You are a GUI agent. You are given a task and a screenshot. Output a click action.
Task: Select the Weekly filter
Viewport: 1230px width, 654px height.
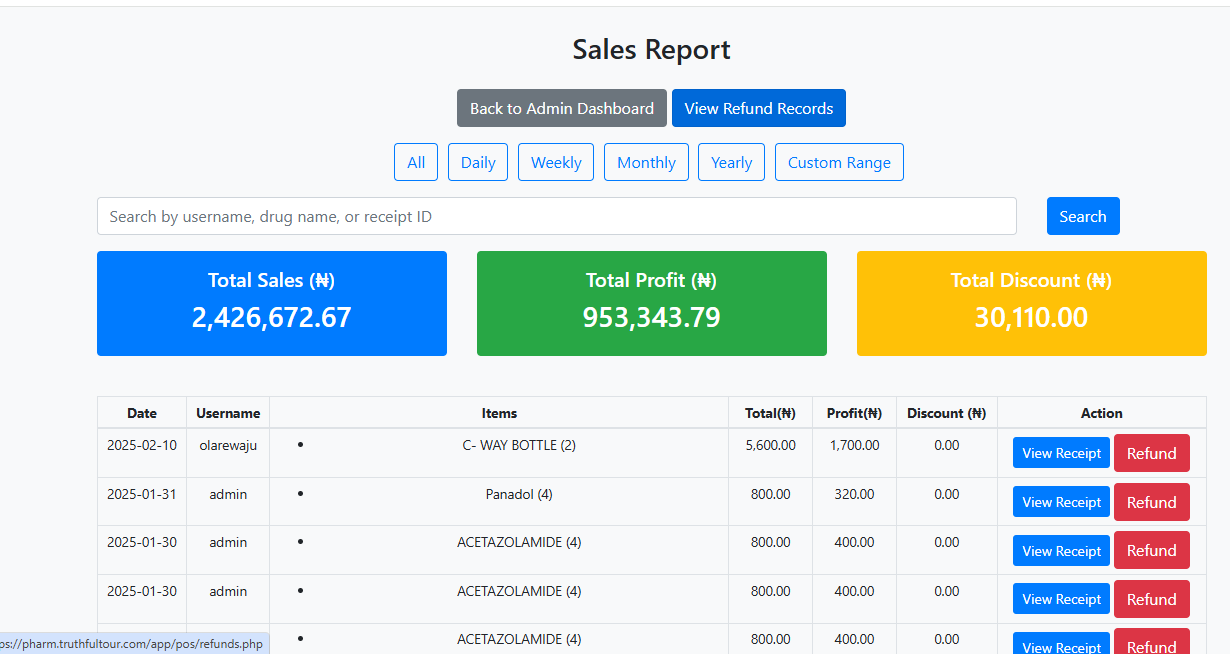click(x=555, y=161)
